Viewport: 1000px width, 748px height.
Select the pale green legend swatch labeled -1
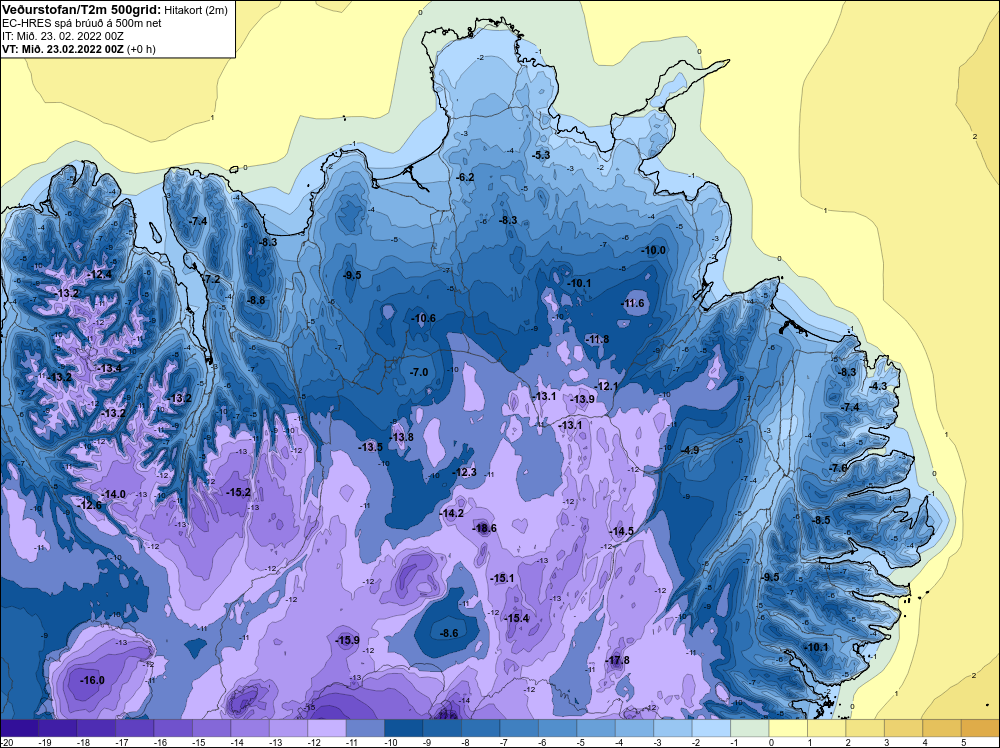point(749,728)
